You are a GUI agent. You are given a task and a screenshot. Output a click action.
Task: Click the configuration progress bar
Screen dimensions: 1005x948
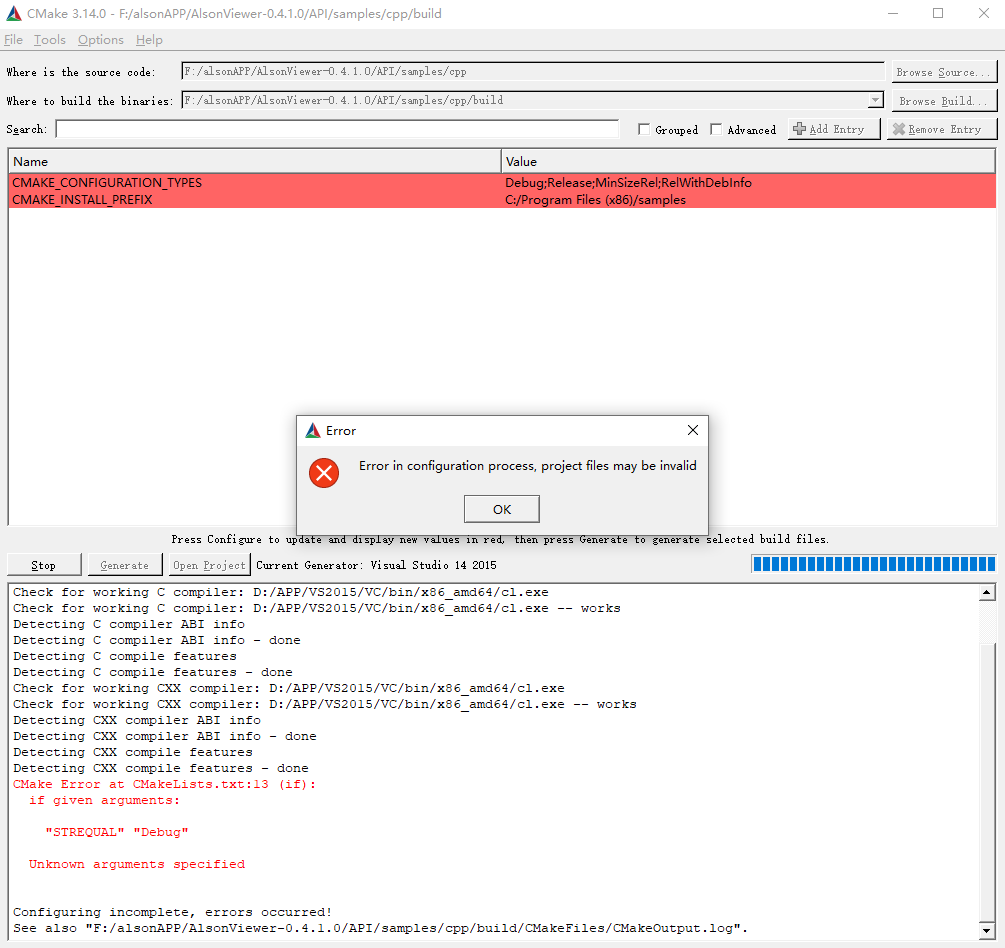click(x=873, y=564)
